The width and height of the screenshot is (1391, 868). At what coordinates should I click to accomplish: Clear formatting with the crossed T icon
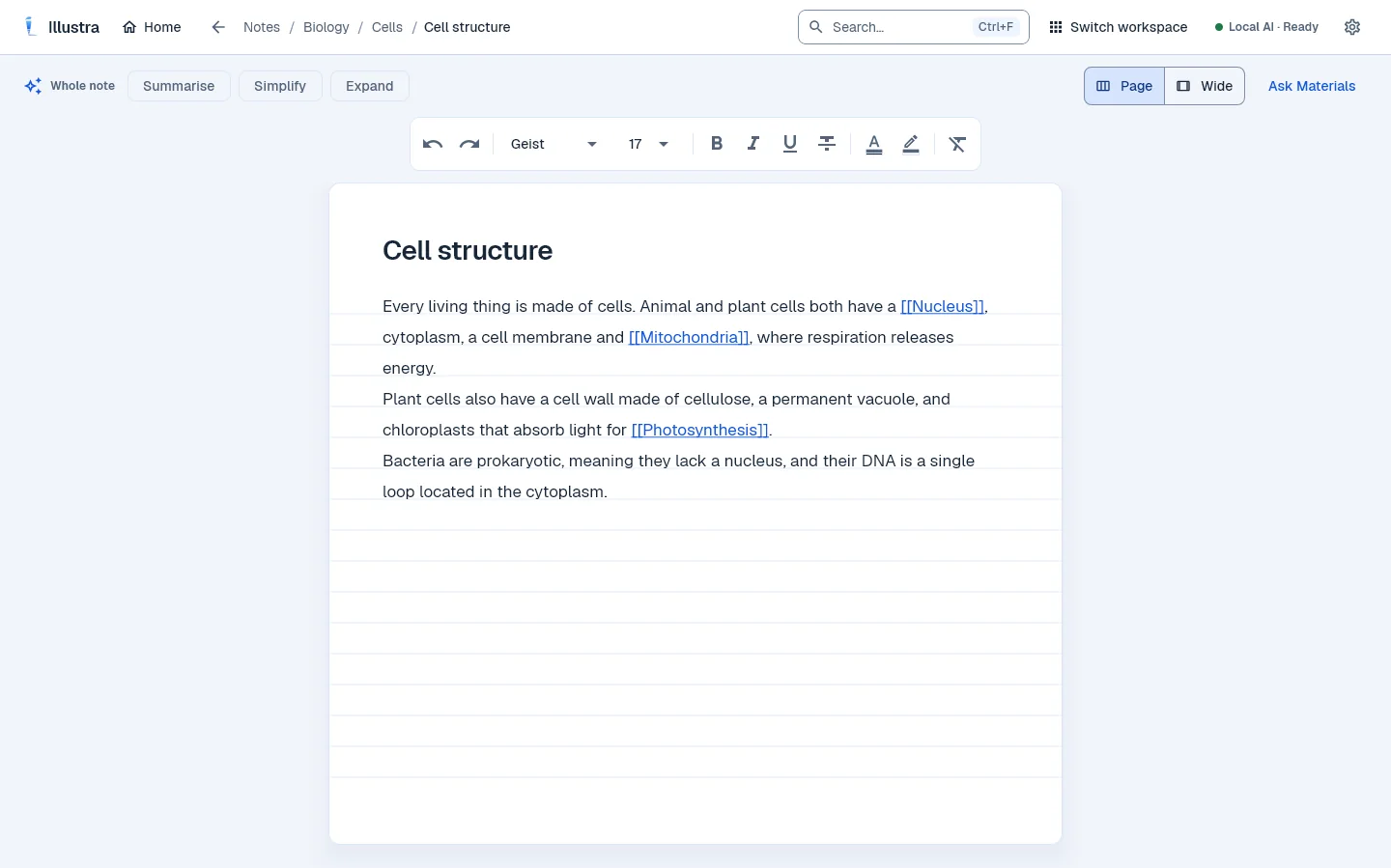pyautogui.click(x=957, y=144)
